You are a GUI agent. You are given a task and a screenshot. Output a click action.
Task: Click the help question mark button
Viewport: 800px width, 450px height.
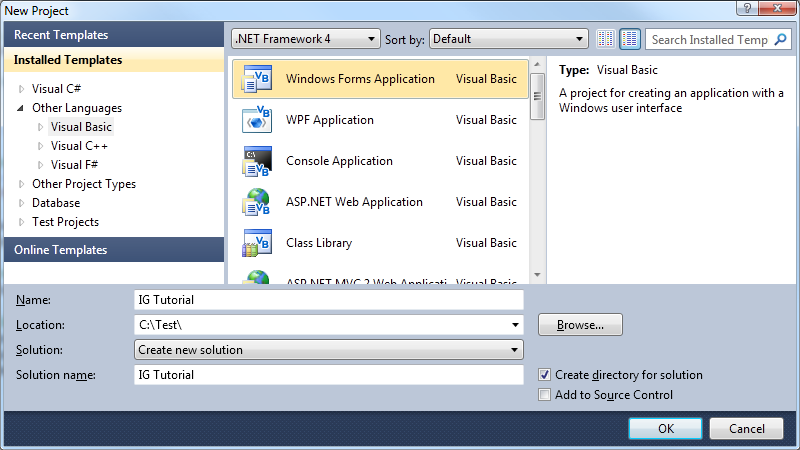[747, 8]
